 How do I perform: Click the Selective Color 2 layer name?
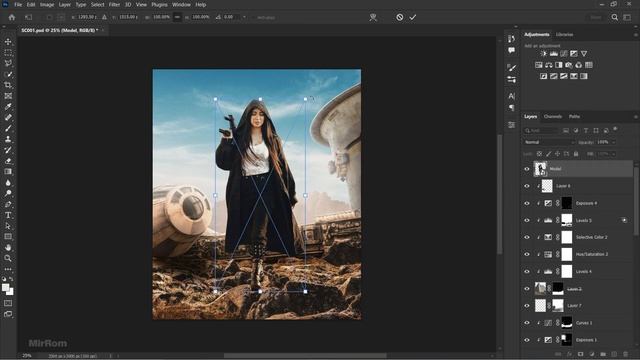coord(591,237)
